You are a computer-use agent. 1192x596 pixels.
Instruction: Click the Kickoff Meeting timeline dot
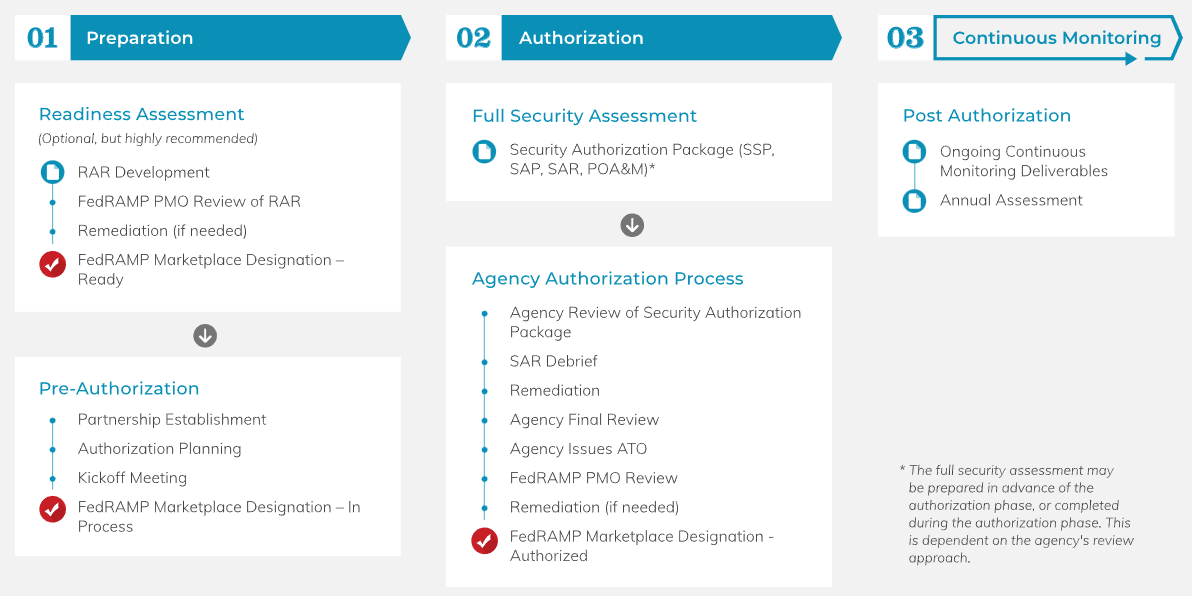click(x=52, y=478)
